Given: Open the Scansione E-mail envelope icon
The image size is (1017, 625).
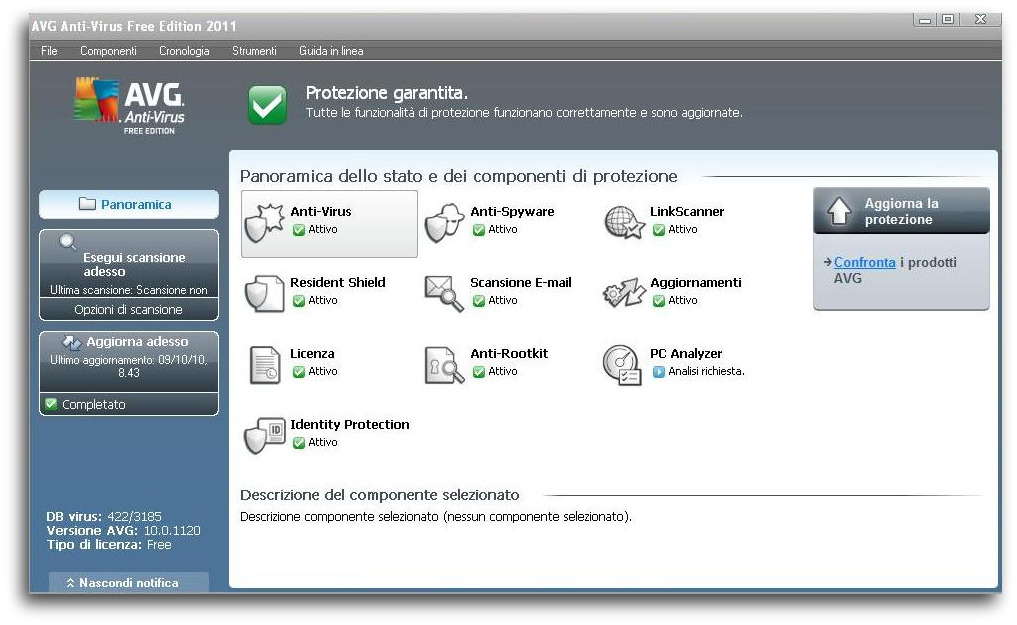Looking at the screenshot, I should tap(444, 294).
